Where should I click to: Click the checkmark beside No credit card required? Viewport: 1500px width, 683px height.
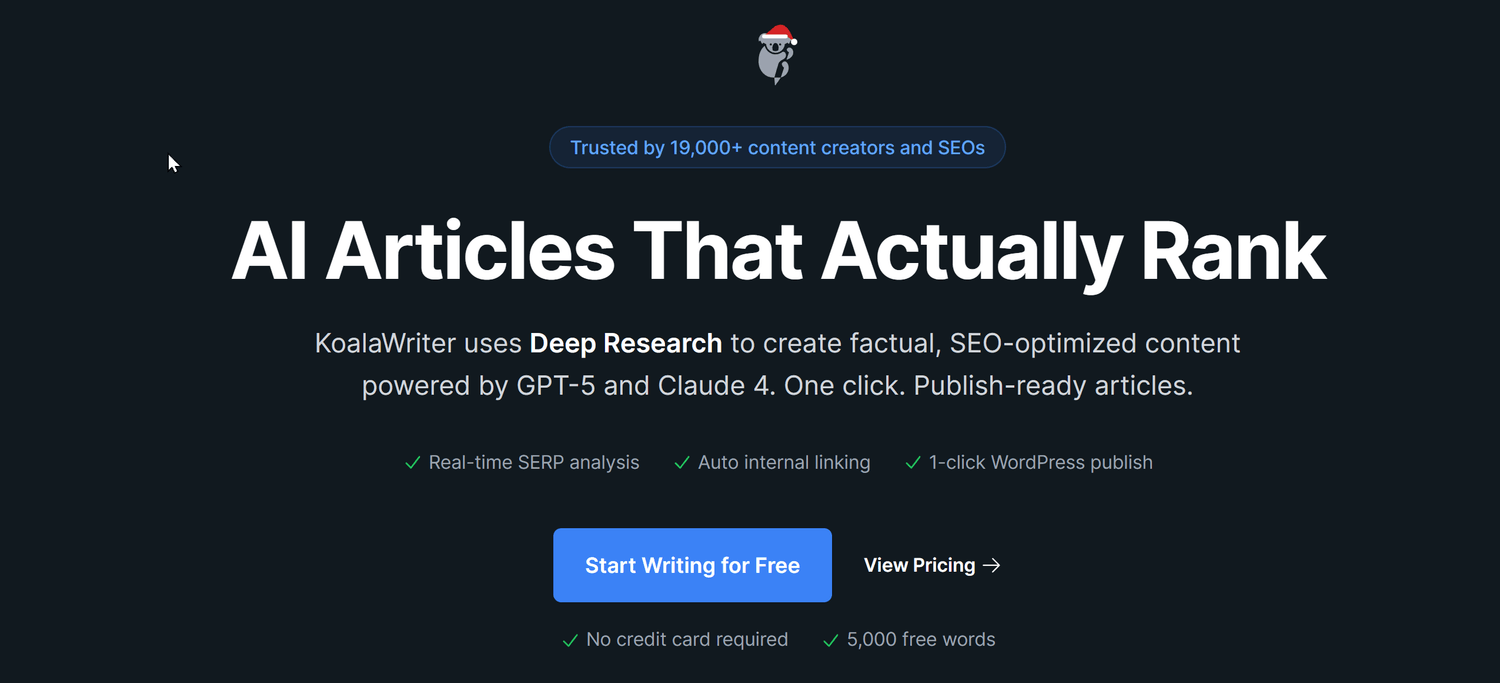click(571, 639)
